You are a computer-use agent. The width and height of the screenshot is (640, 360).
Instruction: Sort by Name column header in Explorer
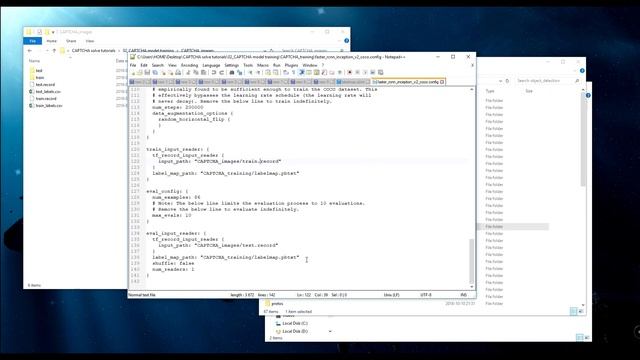(x=34, y=61)
